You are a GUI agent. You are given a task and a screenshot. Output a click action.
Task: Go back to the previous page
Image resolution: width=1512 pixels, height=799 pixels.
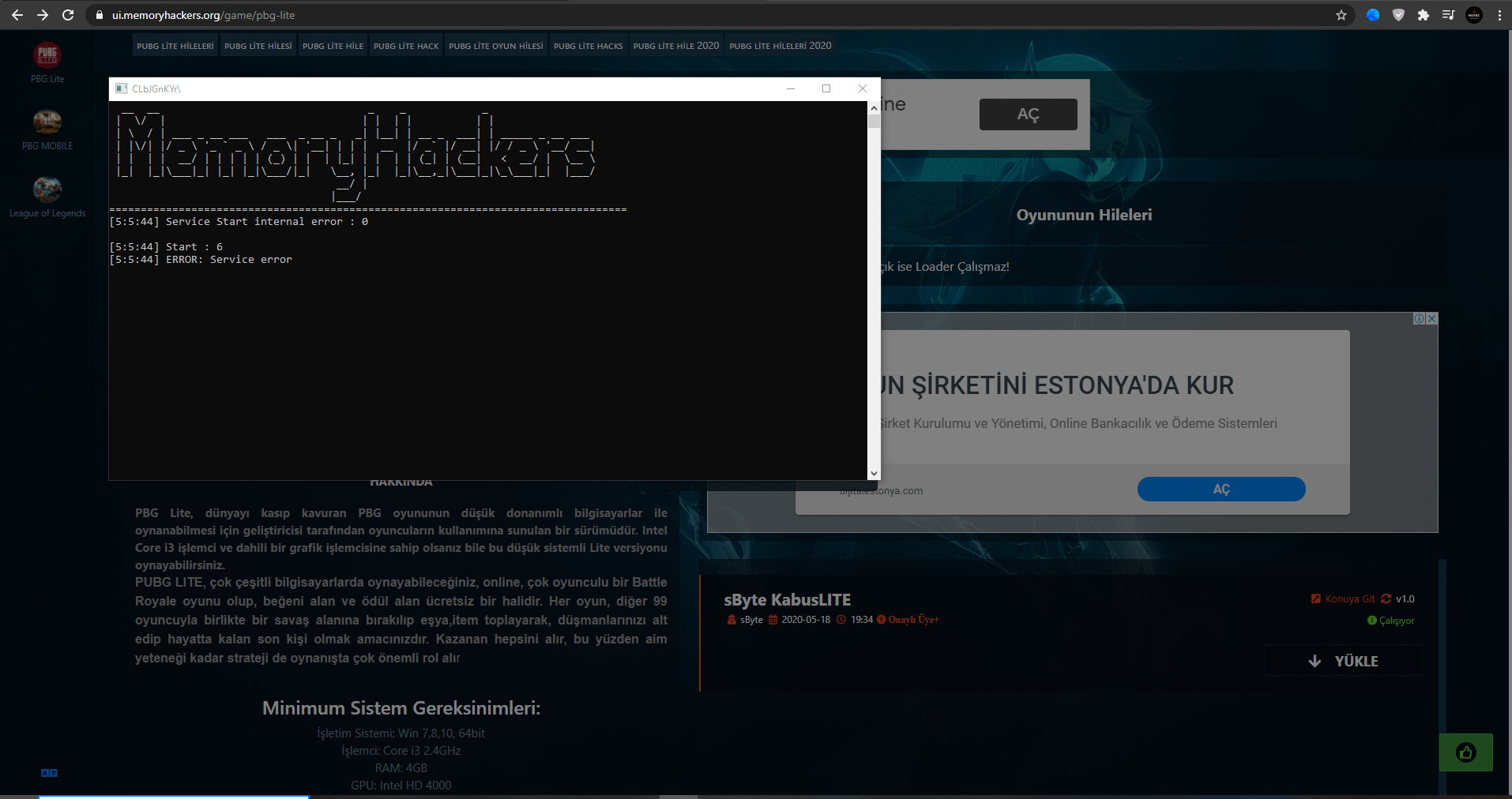[17, 15]
